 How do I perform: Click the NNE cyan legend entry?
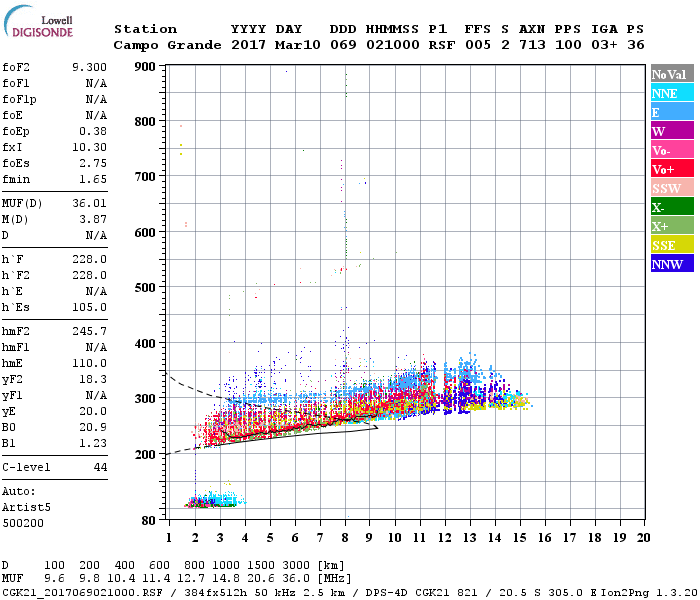click(672, 94)
